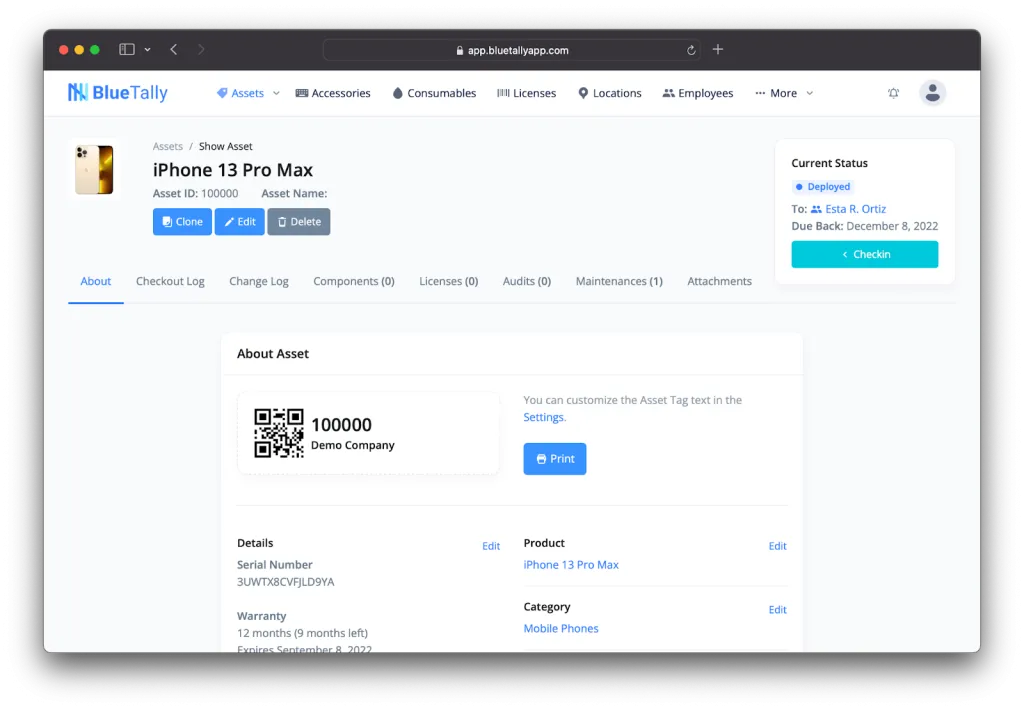Expand the More menu chevron

coord(810,93)
